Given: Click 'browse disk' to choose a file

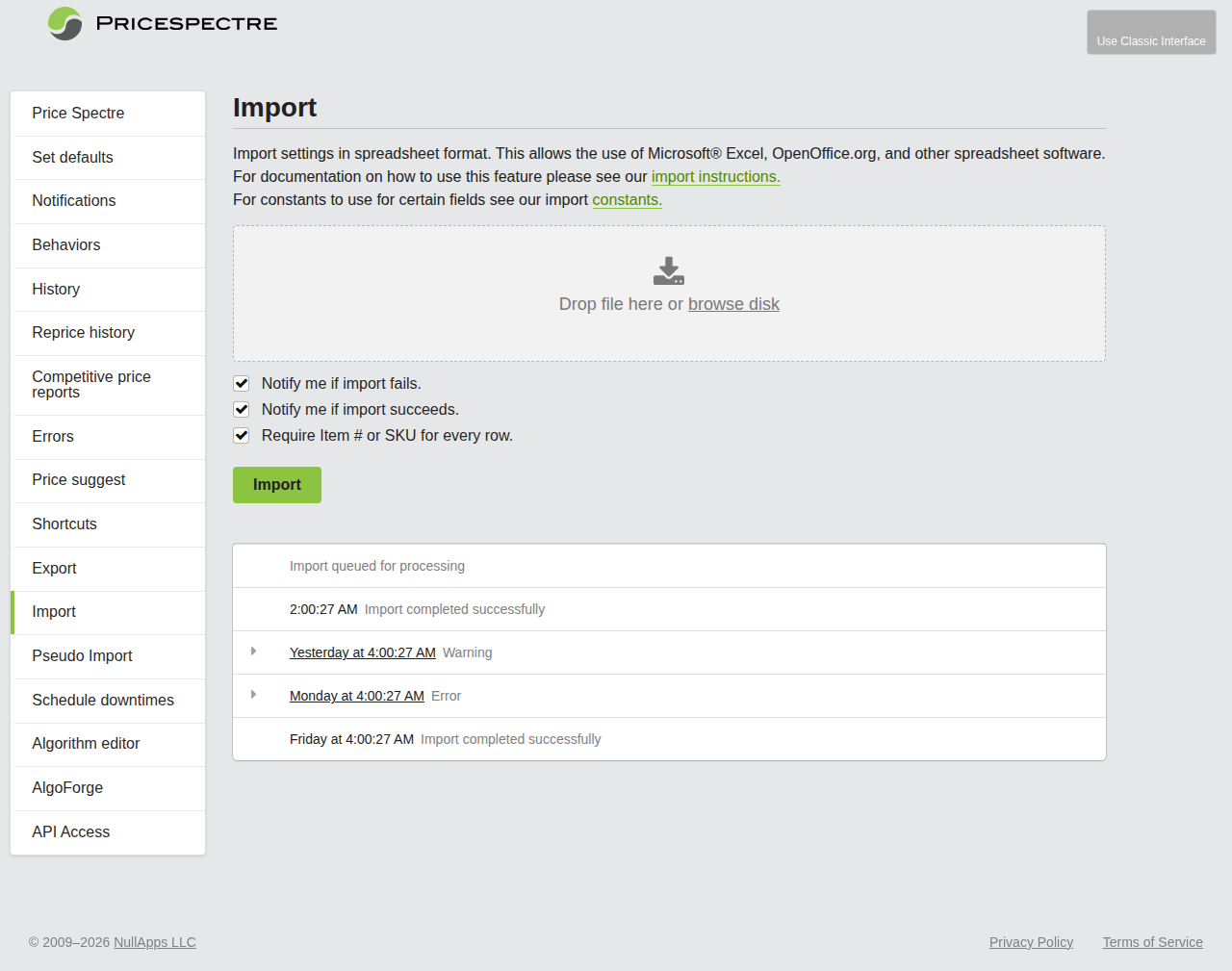Looking at the screenshot, I should point(733,304).
